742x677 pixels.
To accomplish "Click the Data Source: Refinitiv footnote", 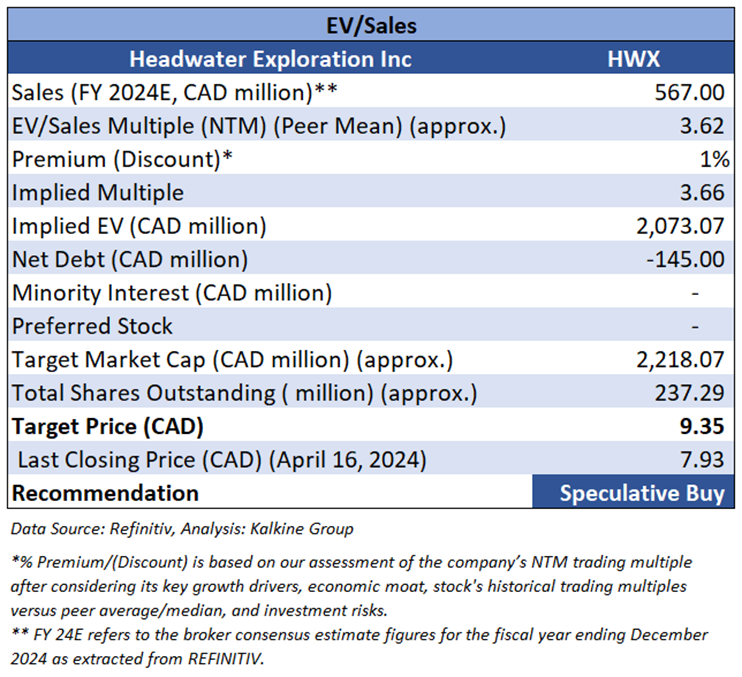I will (182, 529).
